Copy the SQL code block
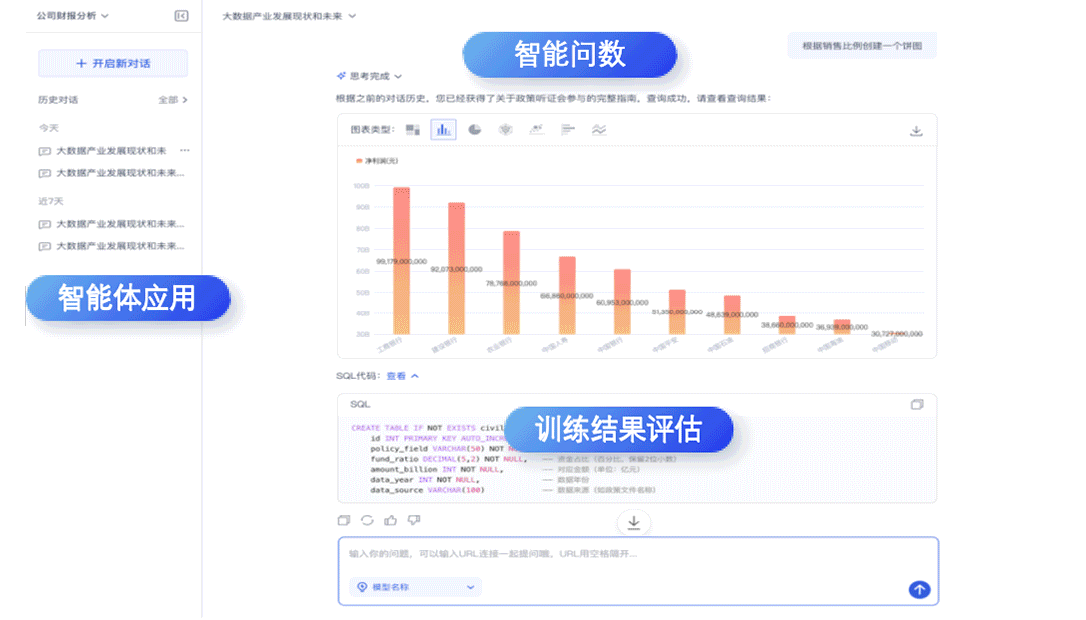 click(x=917, y=405)
